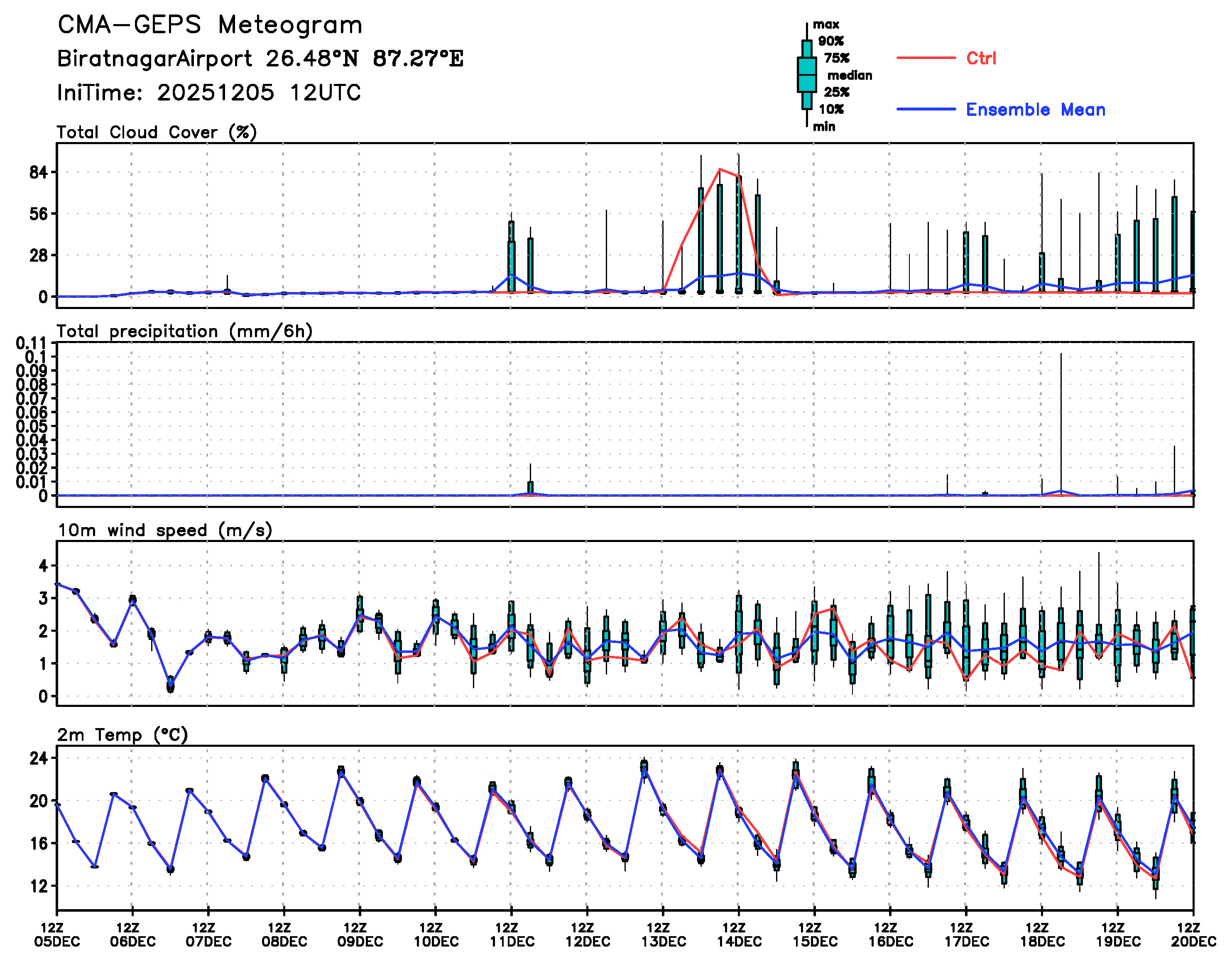Click the CMA-GEPS Meteogram title

210,25
